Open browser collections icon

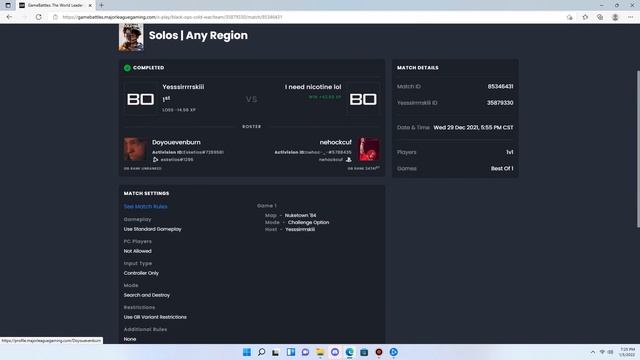[x=600, y=17]
